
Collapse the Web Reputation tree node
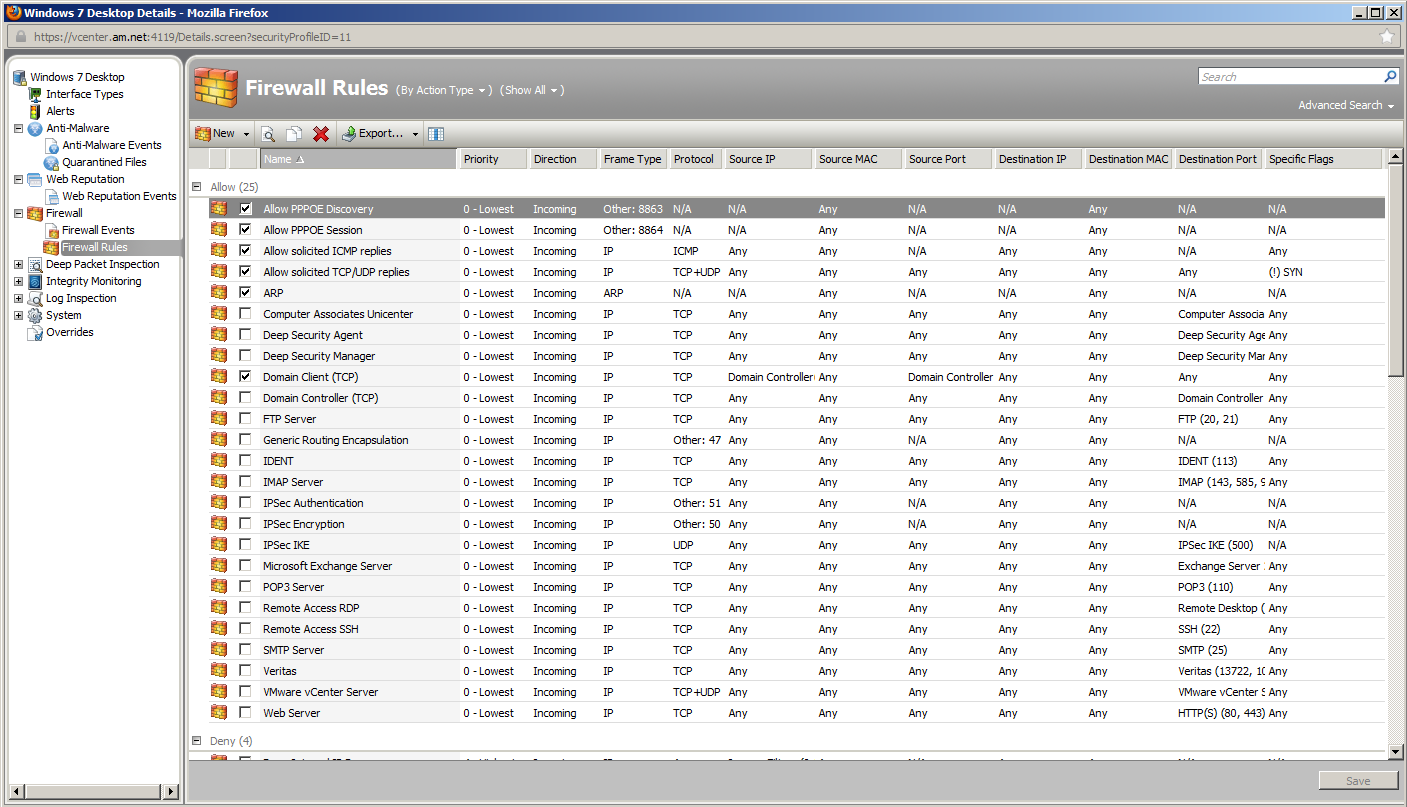pos(19,179)
